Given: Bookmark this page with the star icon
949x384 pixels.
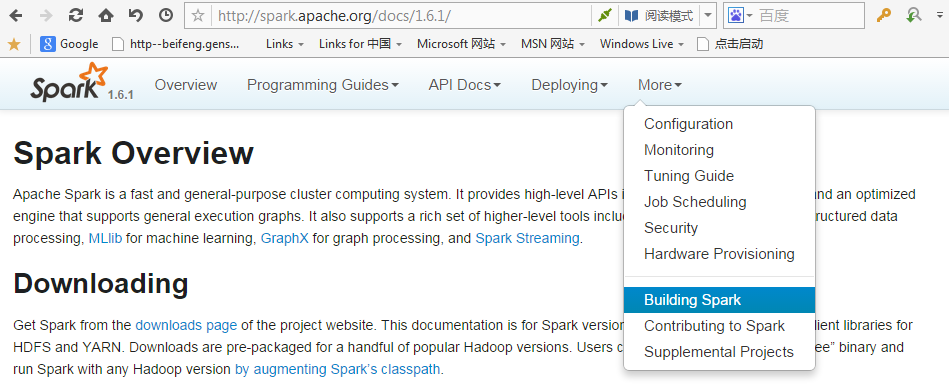Looking at the screenshot, I should (x=198, y=16).
